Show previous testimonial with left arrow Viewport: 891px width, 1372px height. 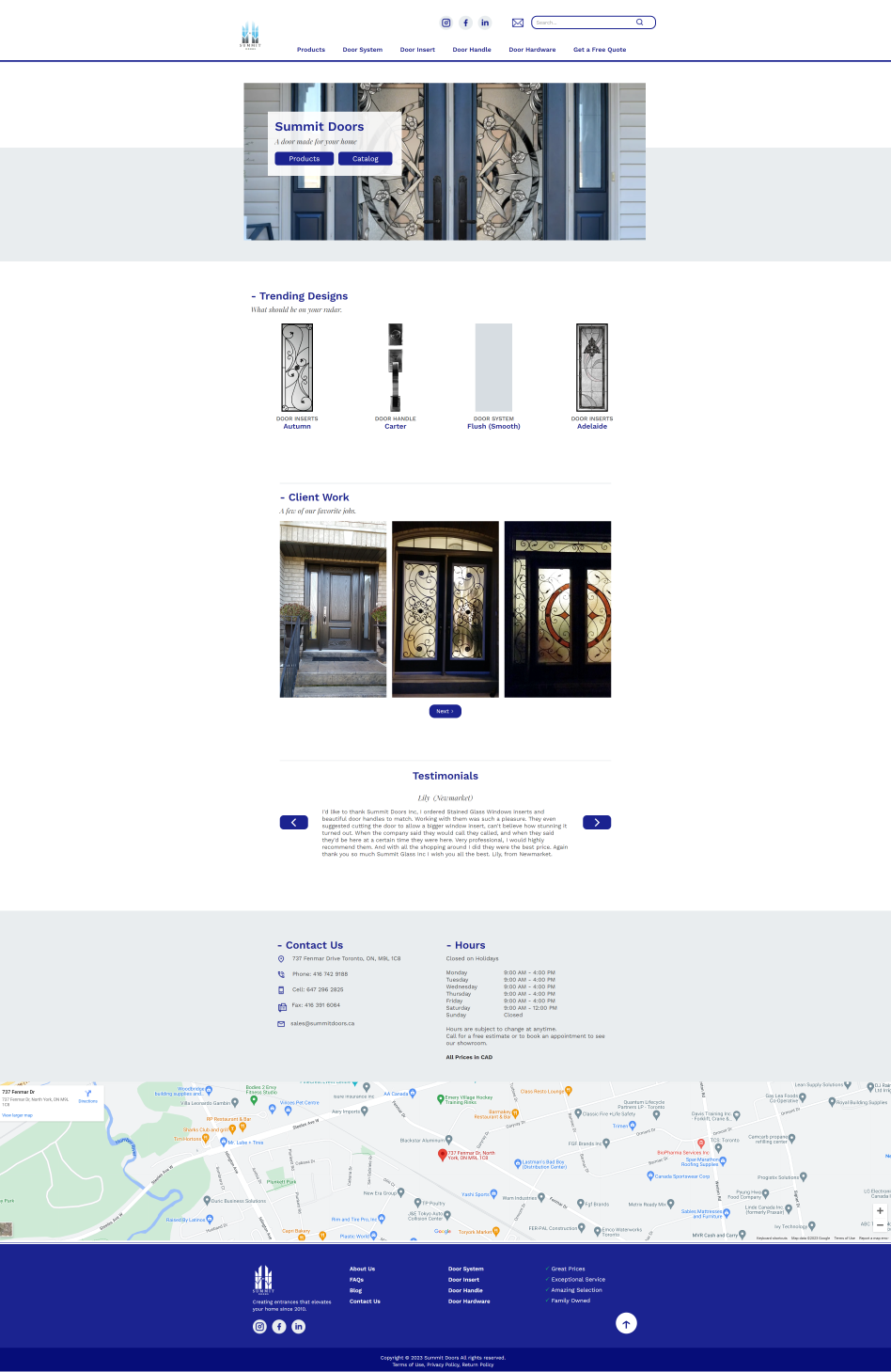(x=294, y=823)
